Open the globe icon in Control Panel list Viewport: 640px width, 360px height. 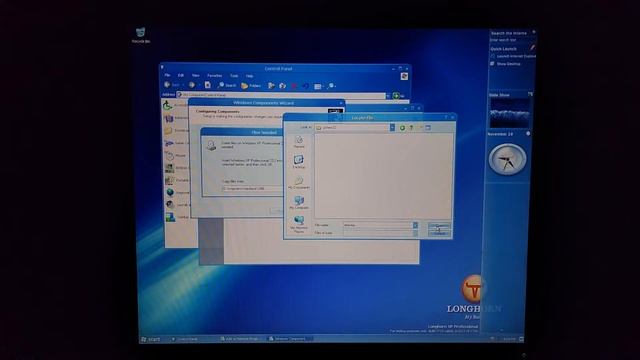point(170,192)
